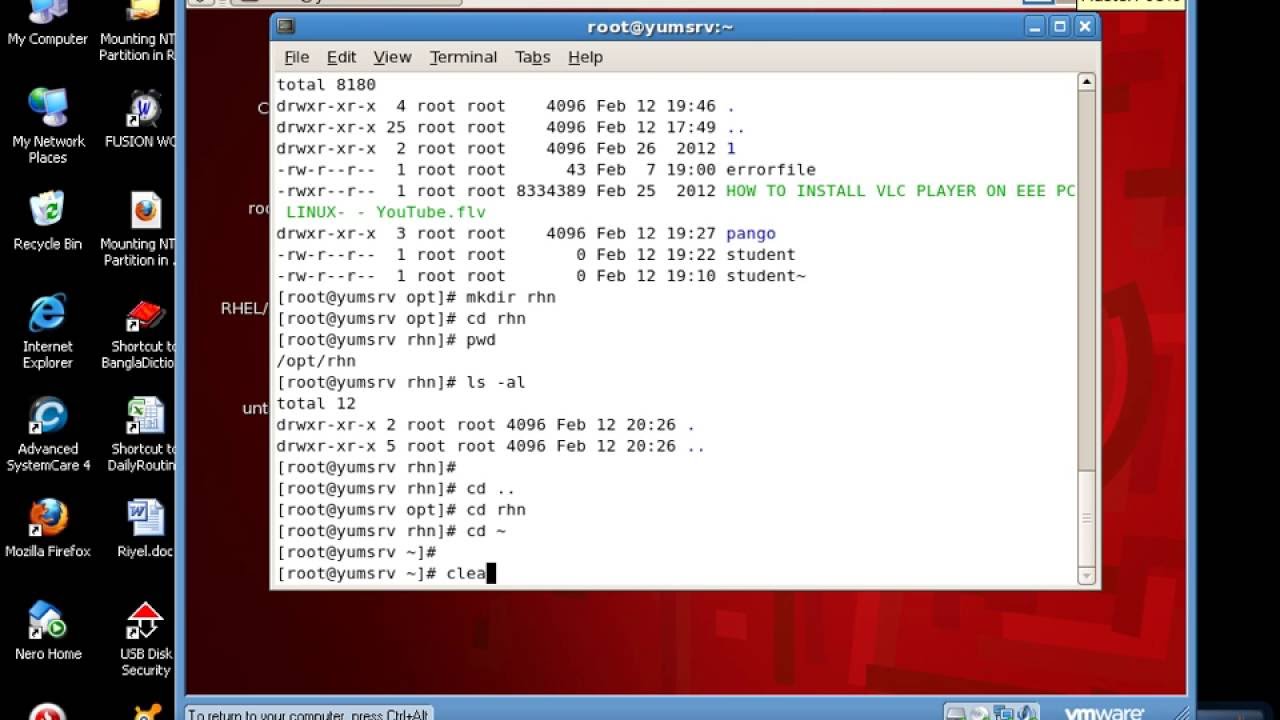Select the Mozilla Firefox desktop icon

point(47,528)
